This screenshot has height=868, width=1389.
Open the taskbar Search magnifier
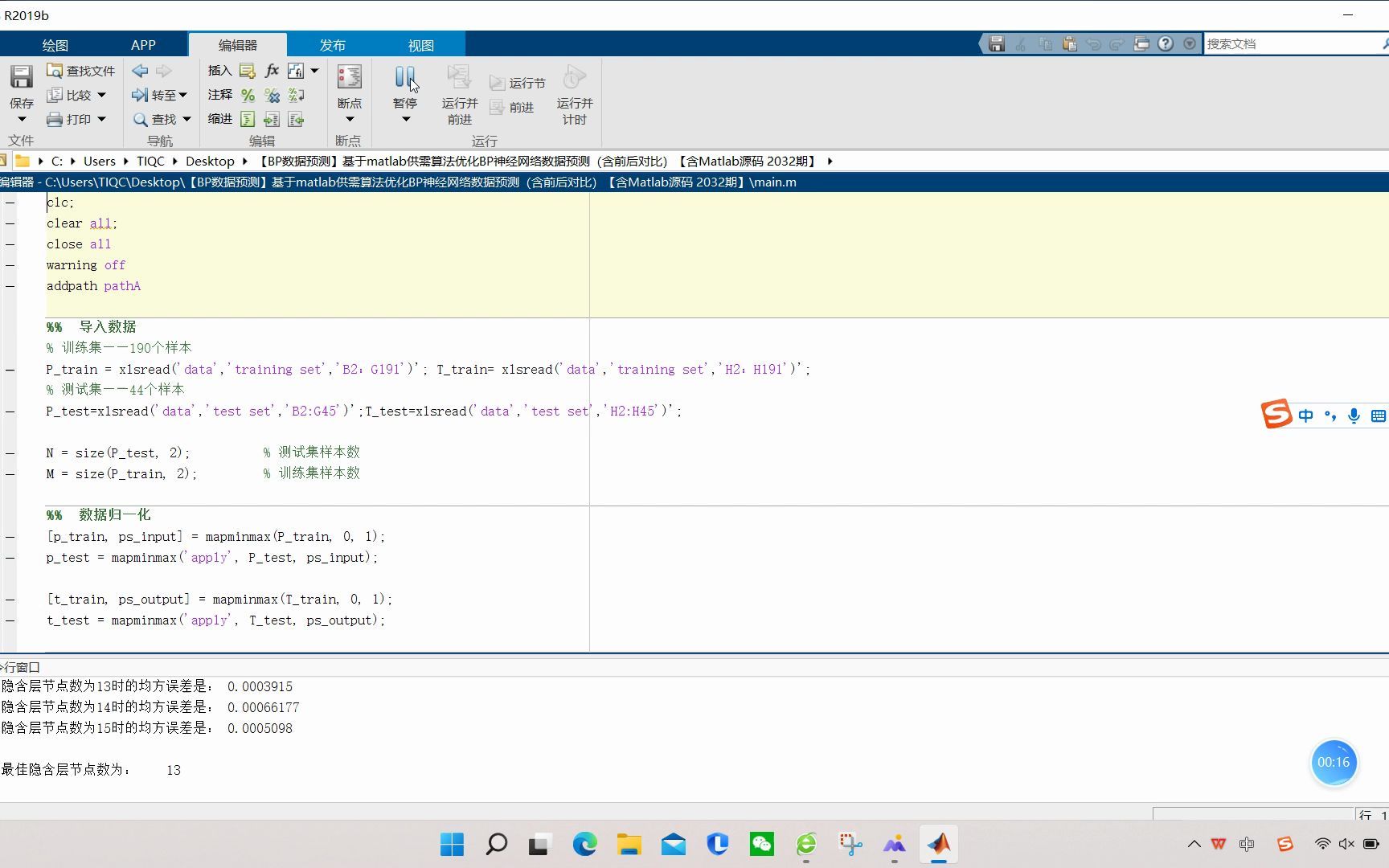coord(497,845)
